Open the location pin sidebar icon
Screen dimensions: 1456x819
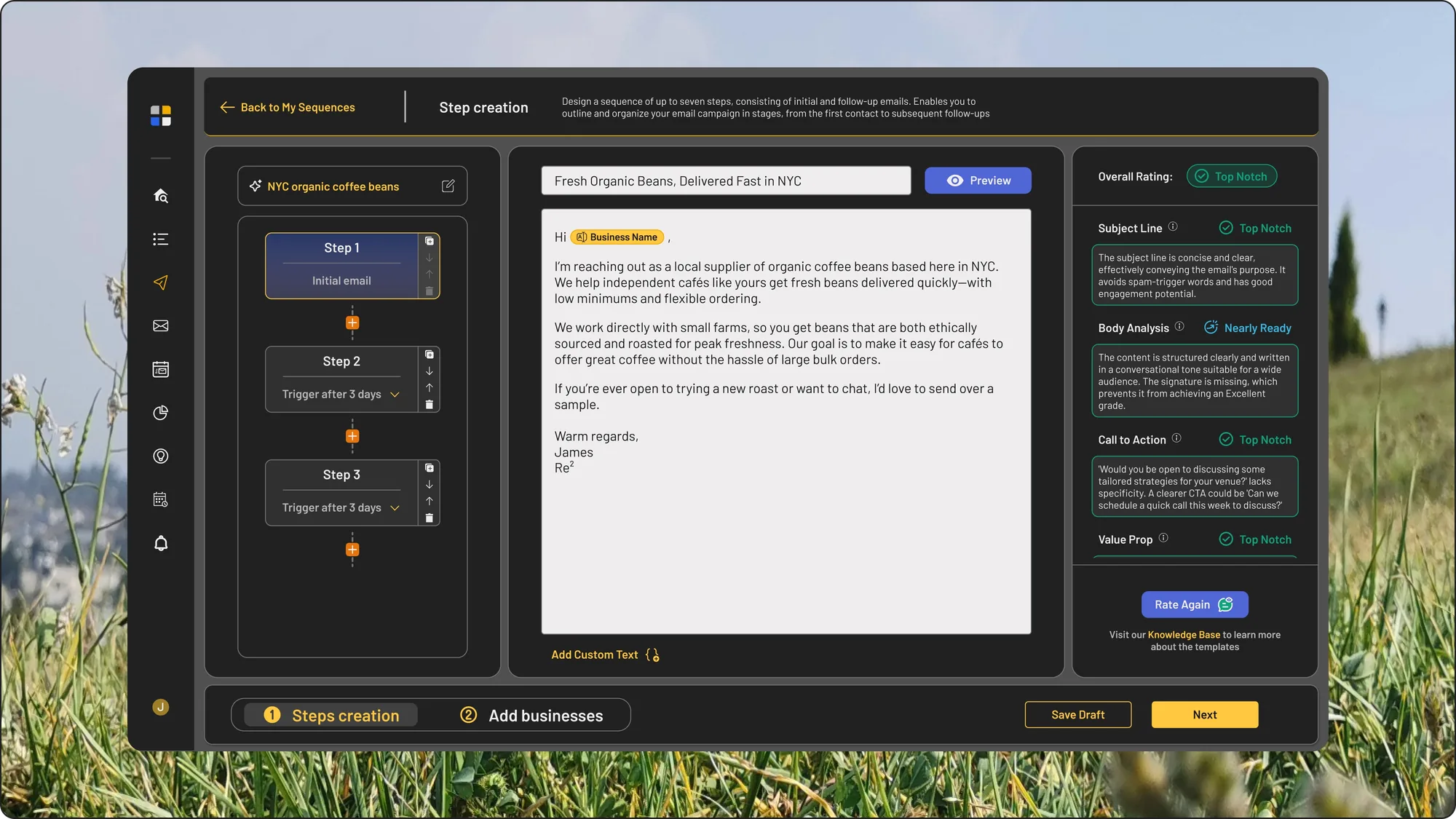click(x=161, y=456)
